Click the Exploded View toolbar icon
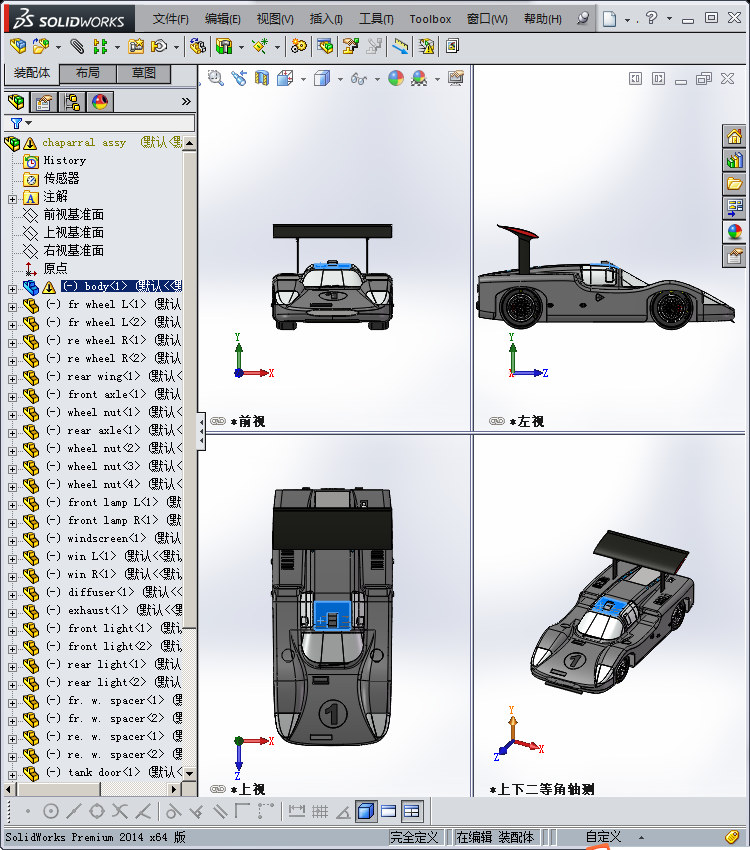This screenshot has height=850, width=750. point(350,47)
